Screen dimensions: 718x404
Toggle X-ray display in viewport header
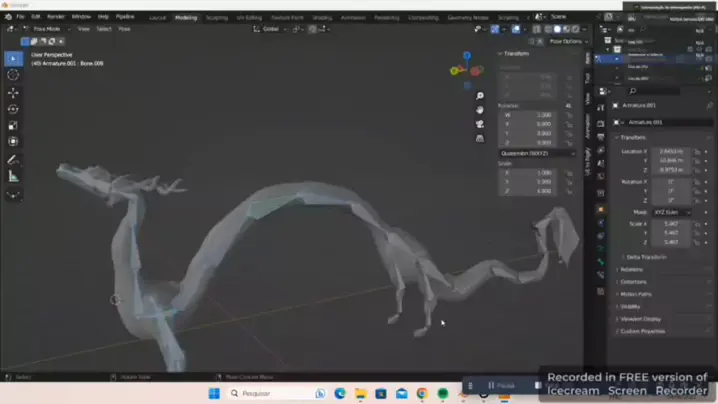point(537,29)
